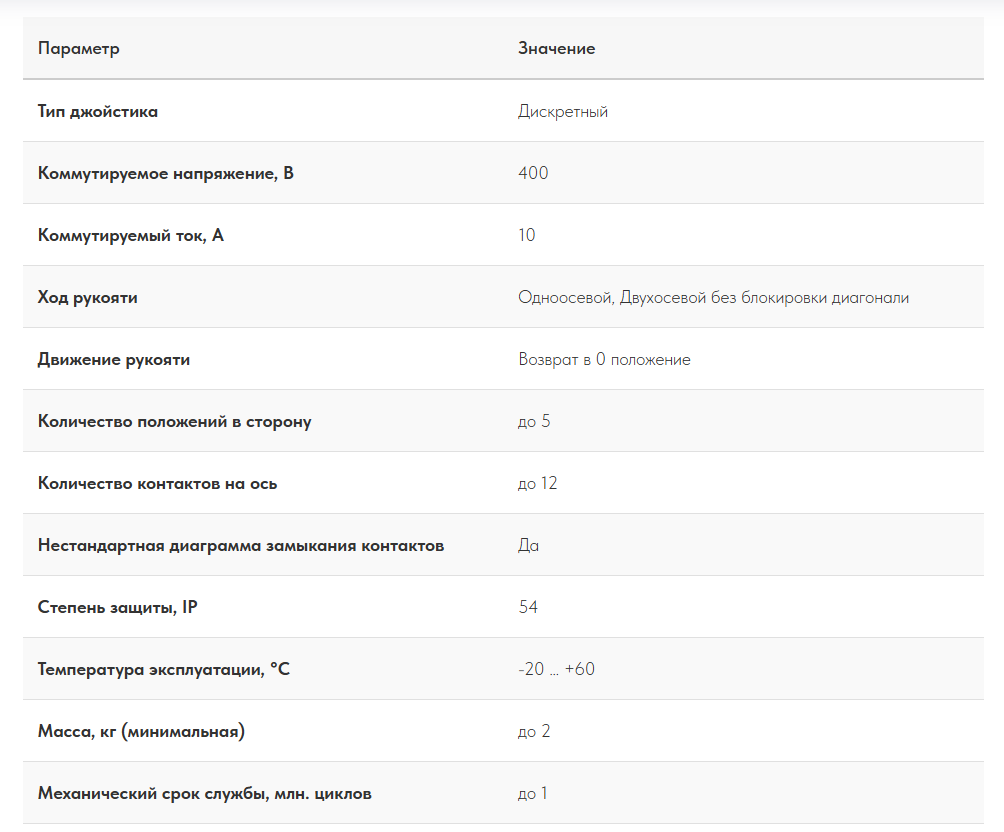Select the "Движение рукояти" label
The image size is (1004, 832).
(114, 359)
